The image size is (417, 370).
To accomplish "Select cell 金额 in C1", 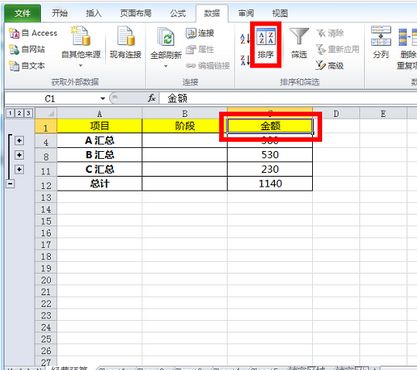I will click(x=270, y=126).
